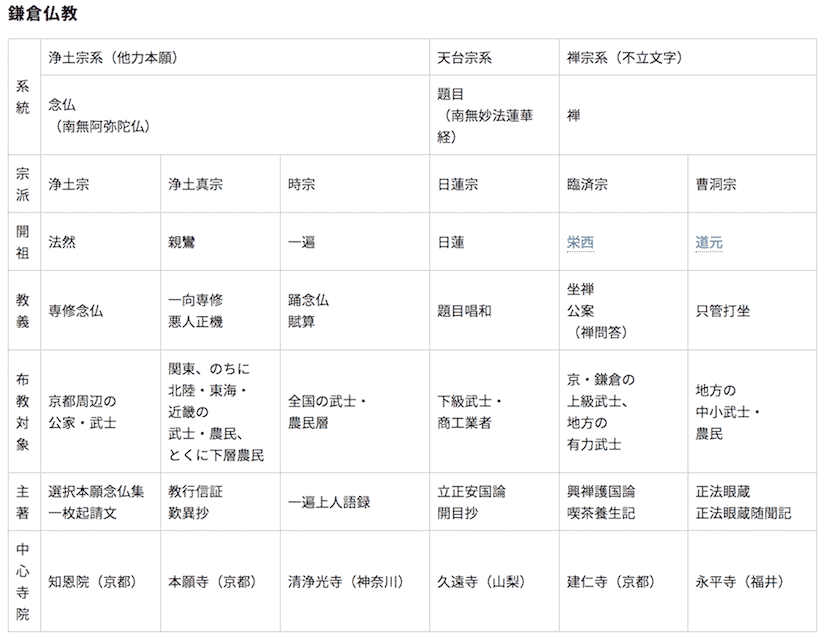The image size is (824, 637).
Task: Click the 一向専修 悪人正機 cell
Action: (220, 311)
